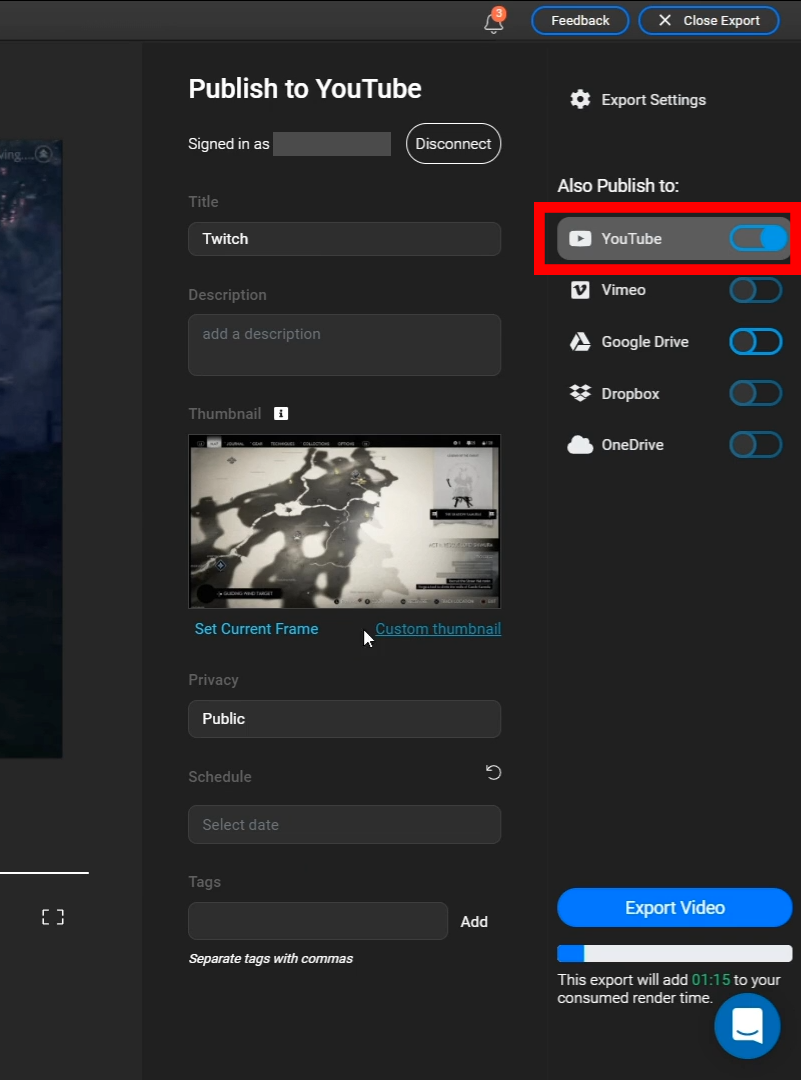Click the Title field containing Twitch
801x1080 pixels.
tap(344, 239)
